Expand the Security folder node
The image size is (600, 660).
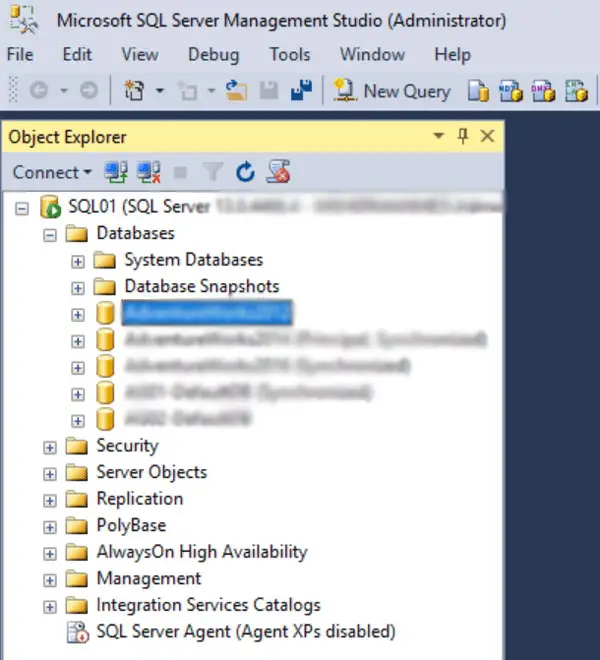pyautogui.click(x=50, y=446)
